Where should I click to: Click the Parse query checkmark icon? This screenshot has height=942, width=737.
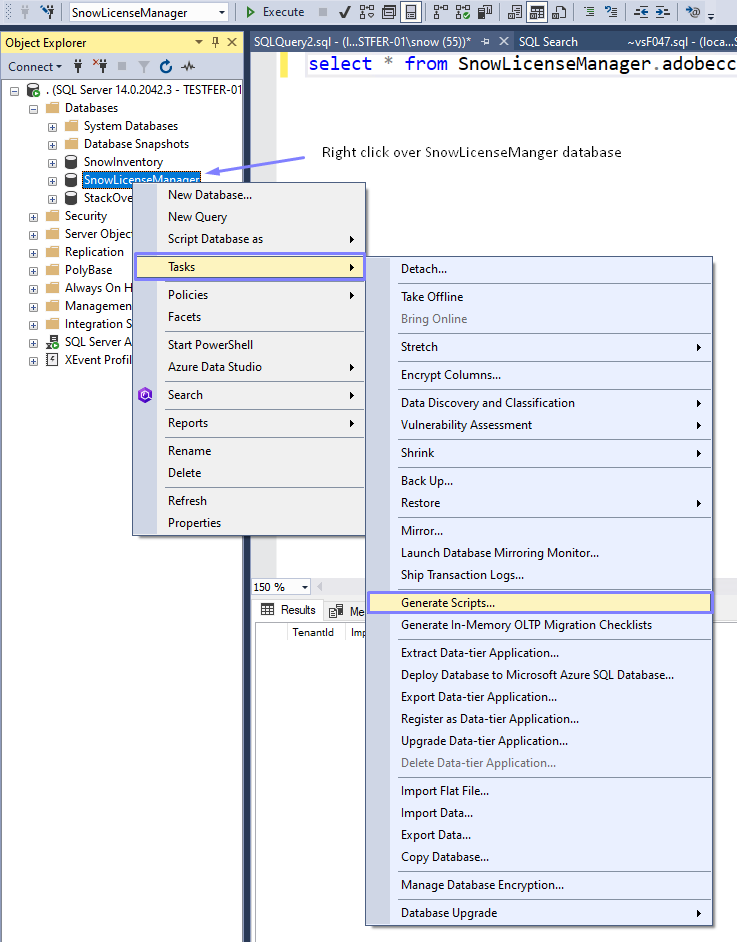(x=345, y=12)
